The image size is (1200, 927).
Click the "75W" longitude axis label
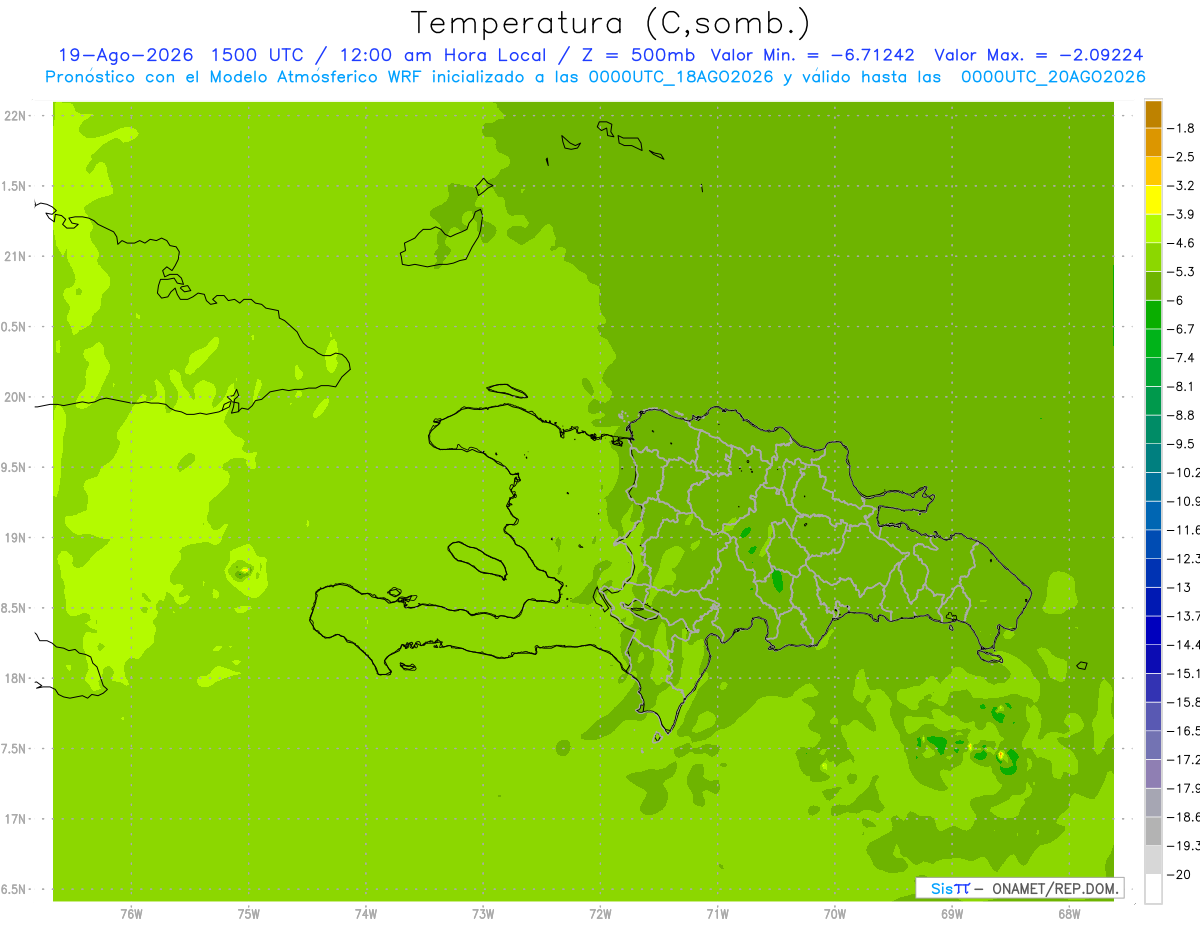click(x=249, y=914)
